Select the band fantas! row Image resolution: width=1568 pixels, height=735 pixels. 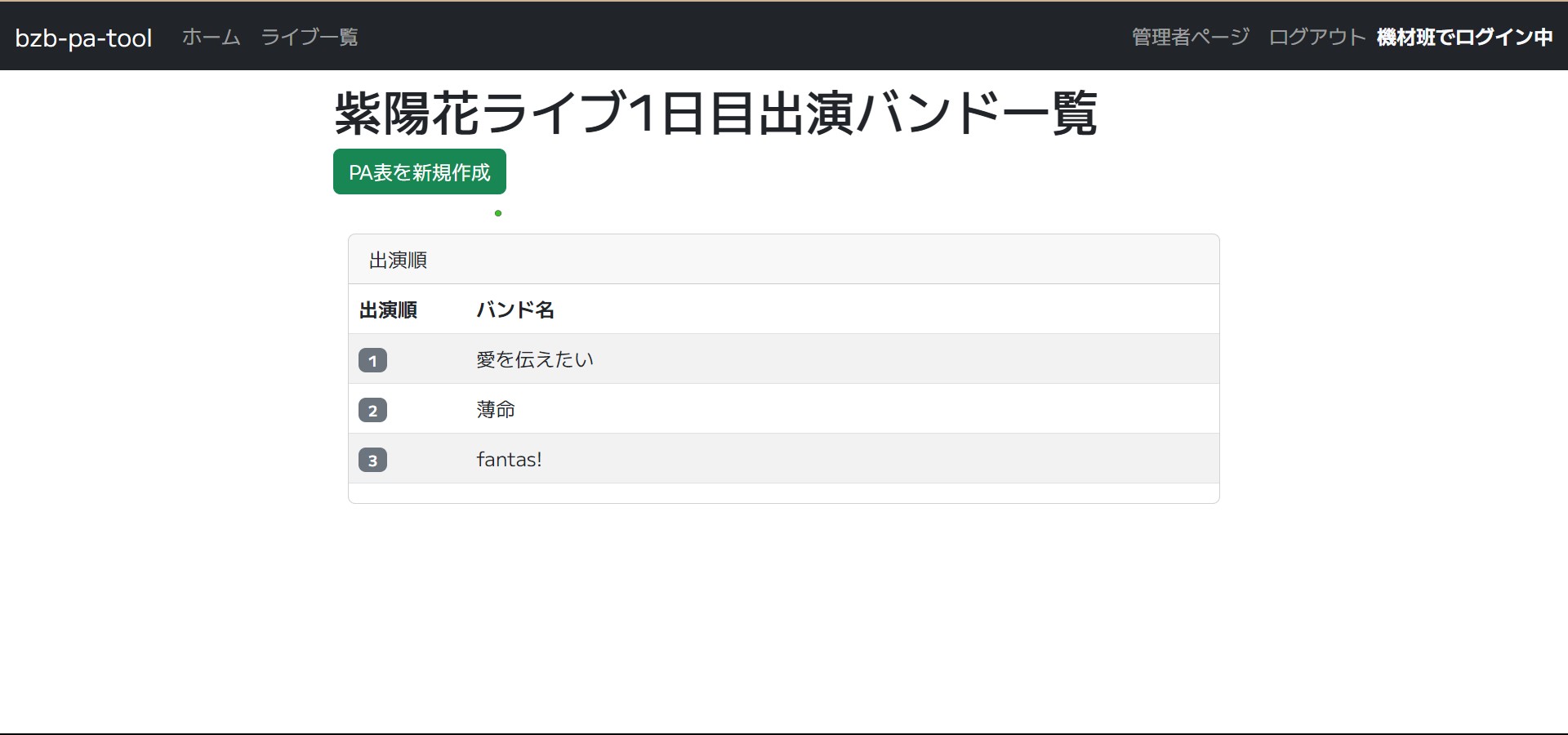point(510,459)
